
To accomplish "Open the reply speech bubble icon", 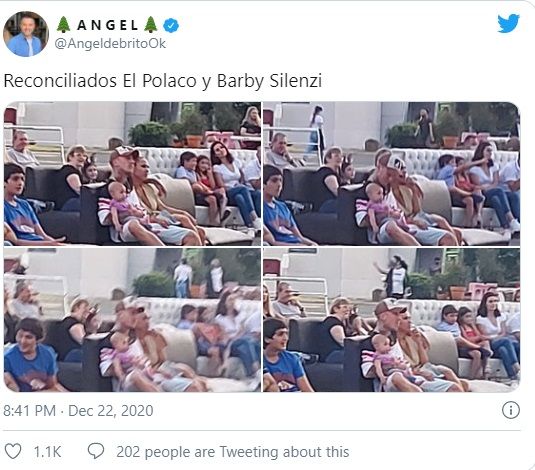I will tap(96, 451).
